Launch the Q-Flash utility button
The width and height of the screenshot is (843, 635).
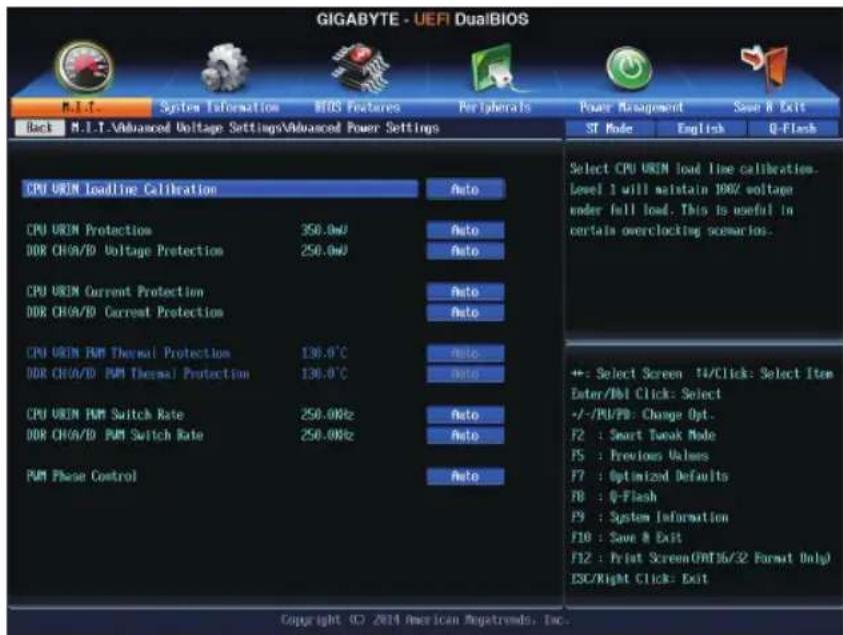tap(792, 129)
